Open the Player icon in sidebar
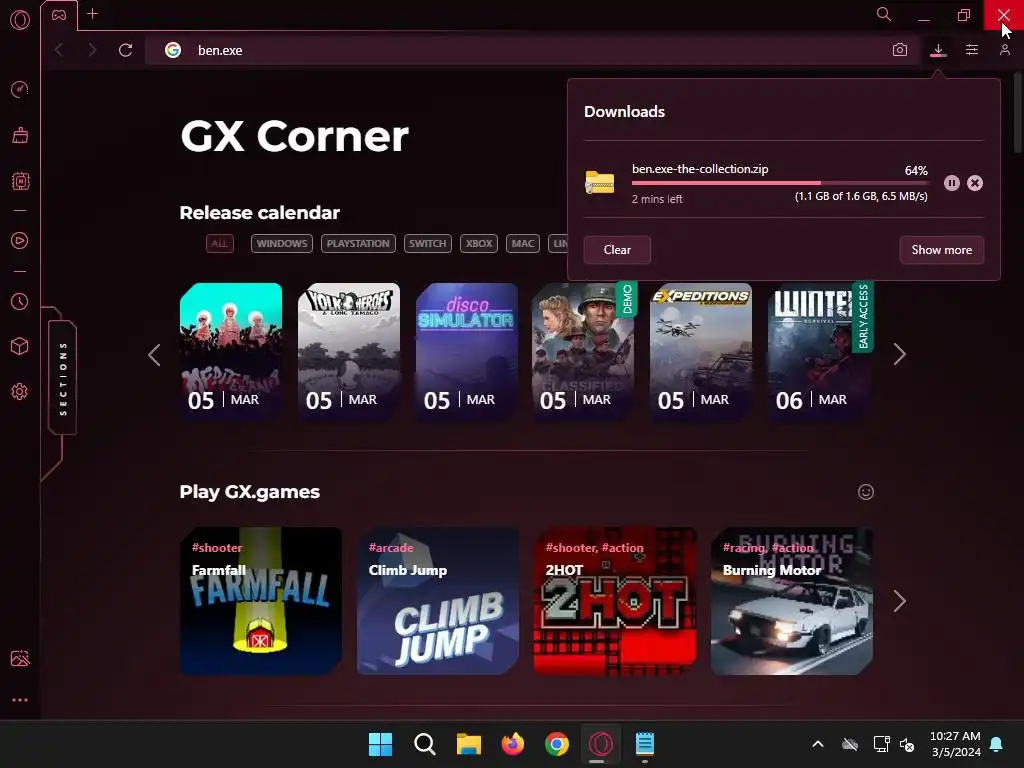 coord(20,240)
